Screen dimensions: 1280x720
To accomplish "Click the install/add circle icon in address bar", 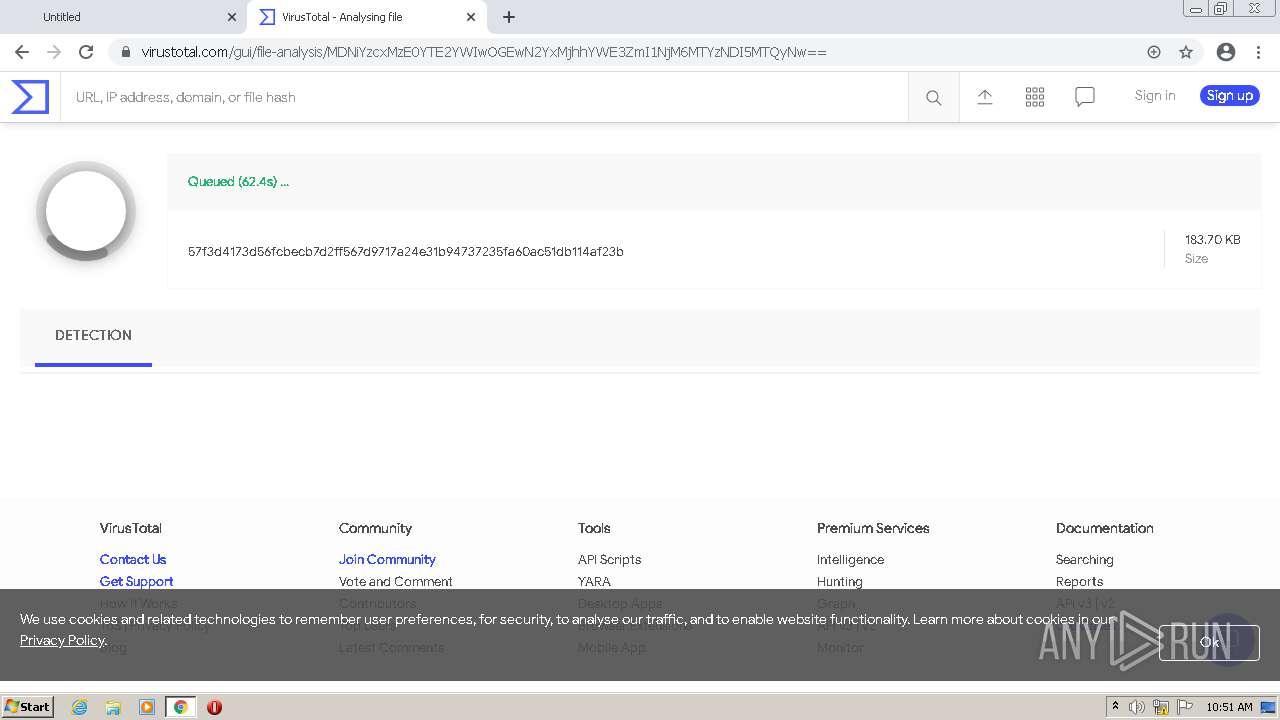I will point(1154,52).
